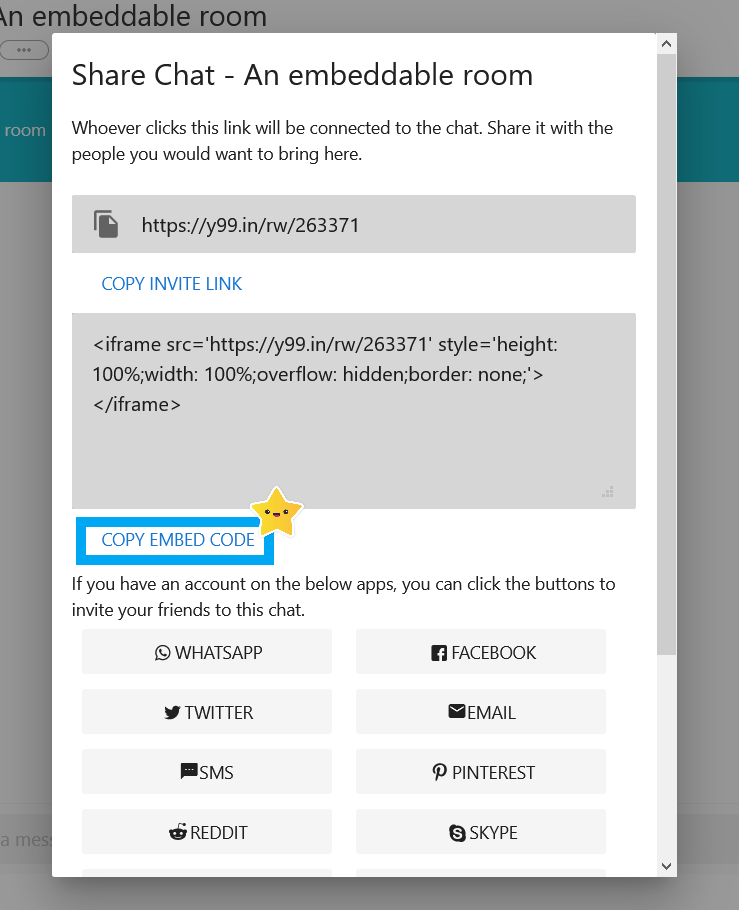Copy the invite link

click(x=172, y=284)
